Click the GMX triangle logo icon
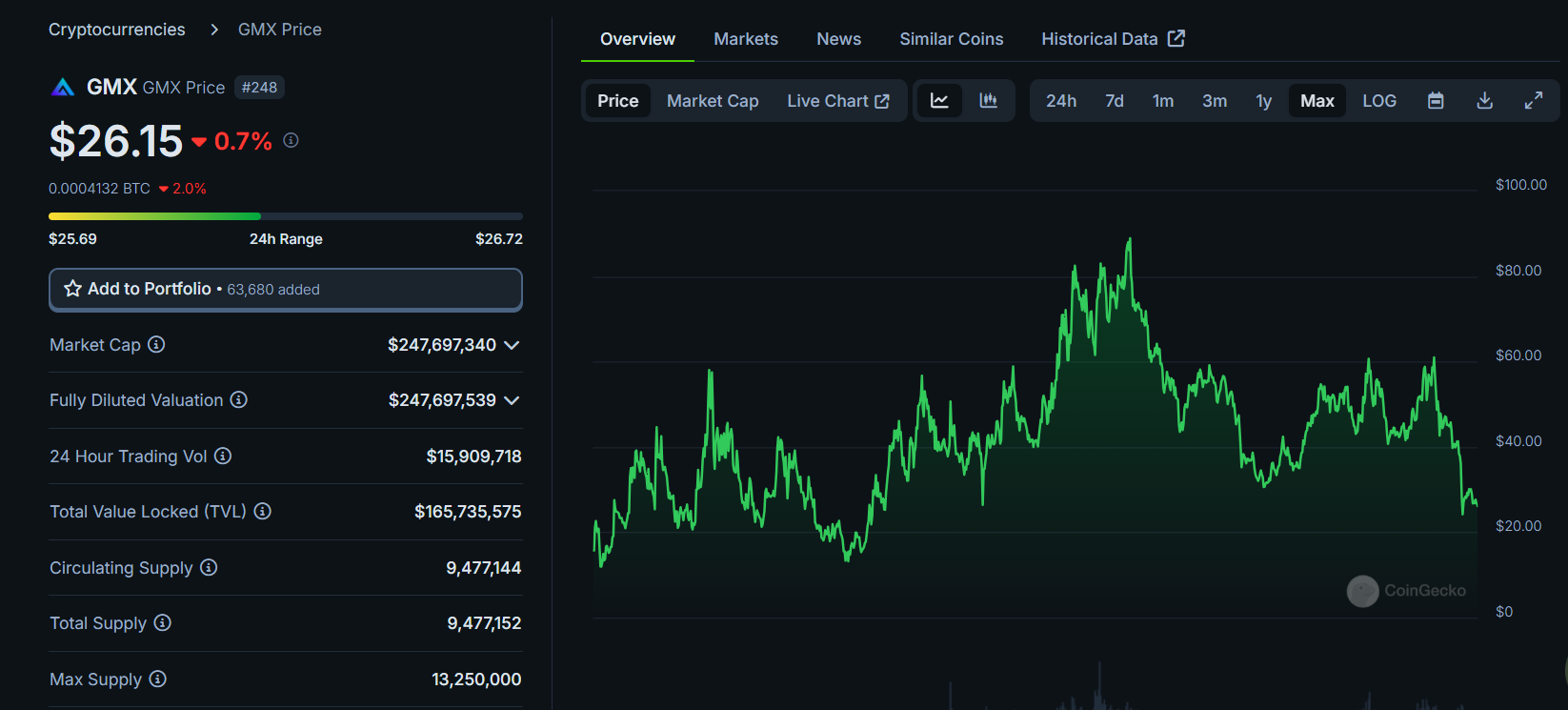 pos(63,88)
